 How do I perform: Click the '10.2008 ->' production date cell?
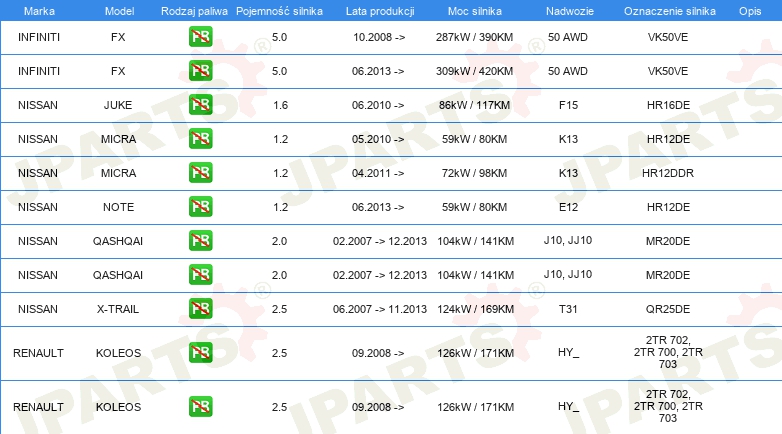point(379,37)
